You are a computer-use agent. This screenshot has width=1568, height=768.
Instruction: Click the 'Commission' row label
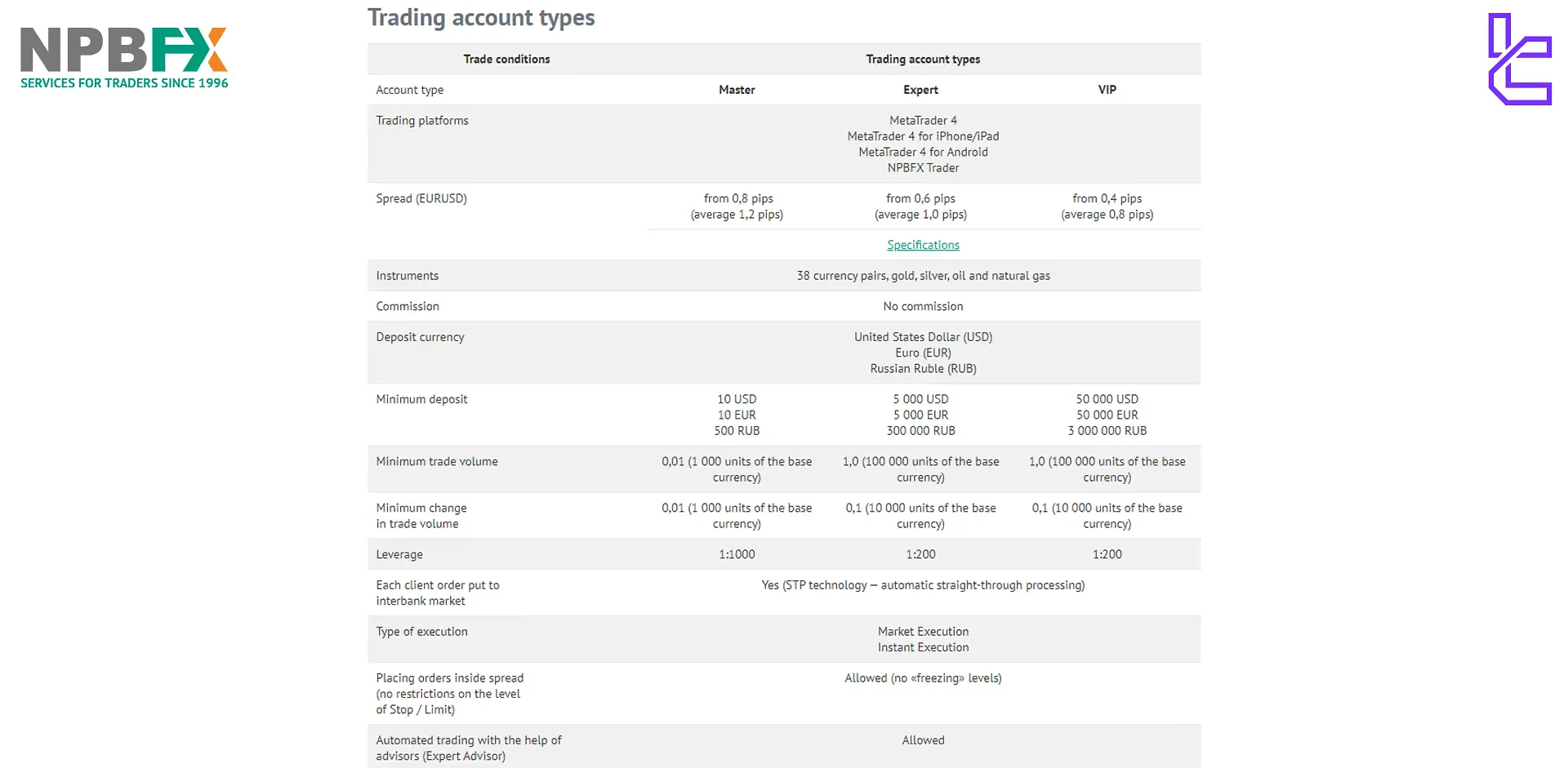coord(408,306)
